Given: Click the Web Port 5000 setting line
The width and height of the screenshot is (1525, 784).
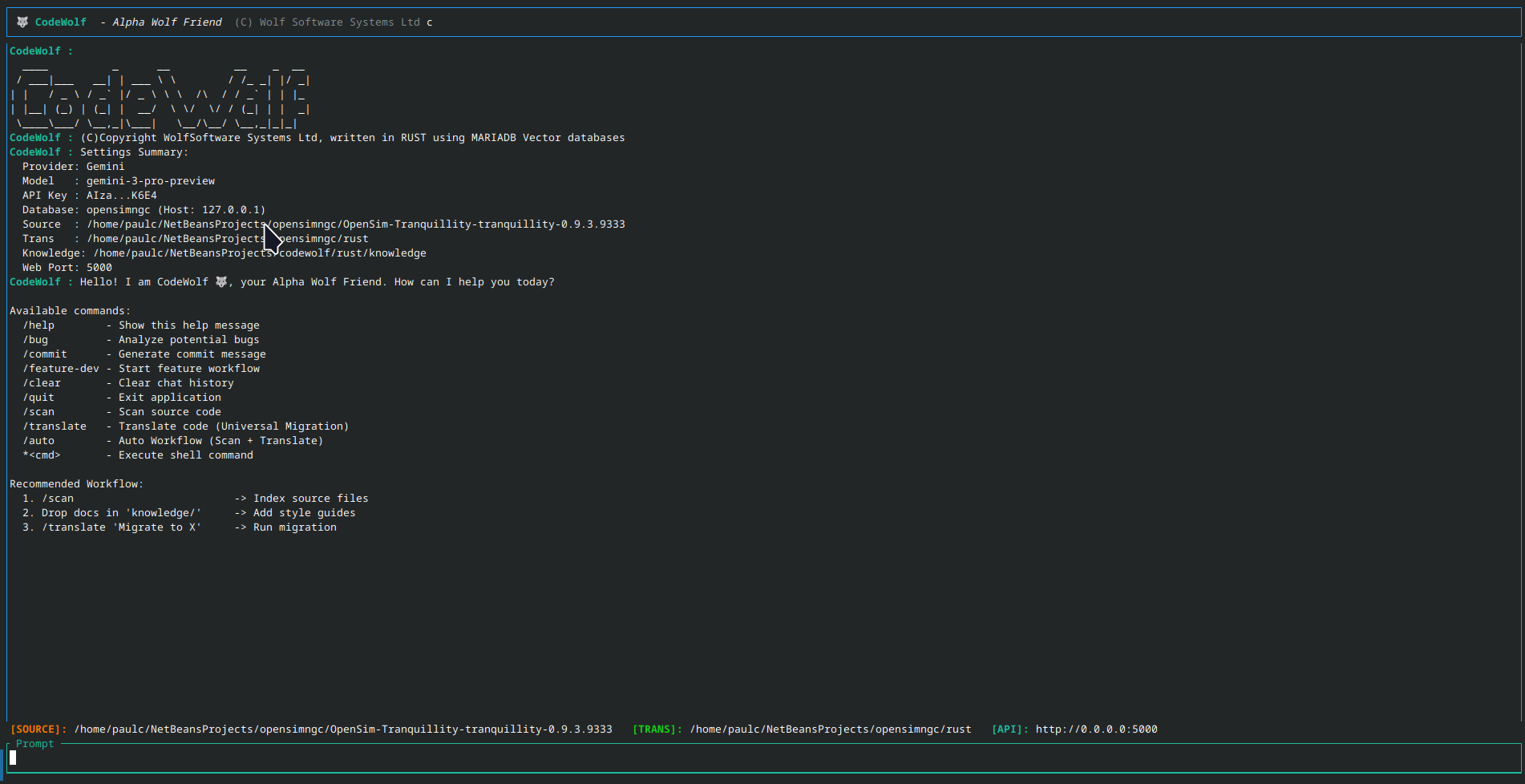Looking at the screenshot, I should pos(67,268).
